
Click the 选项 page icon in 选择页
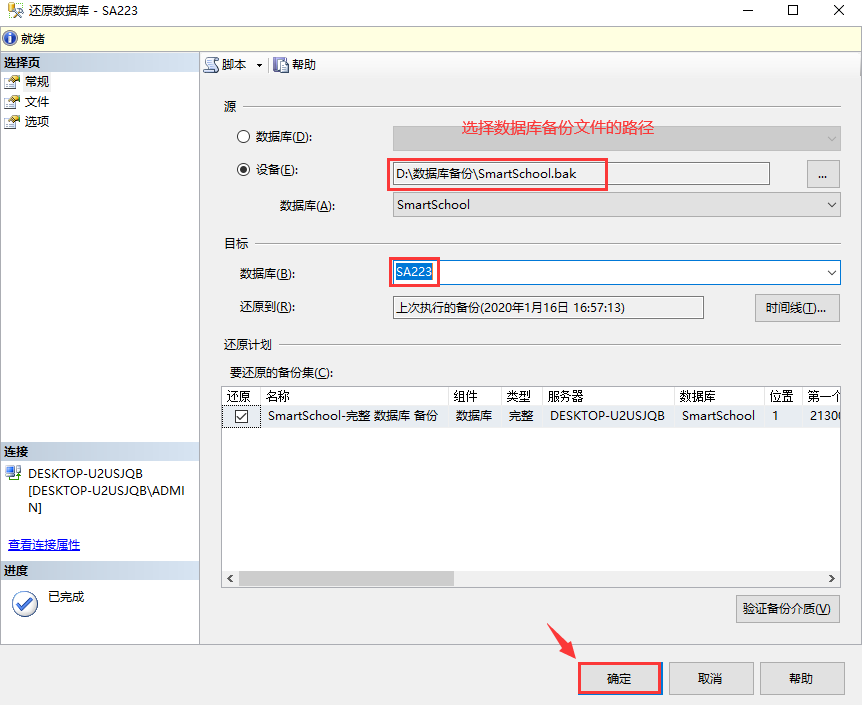[12, 120]
